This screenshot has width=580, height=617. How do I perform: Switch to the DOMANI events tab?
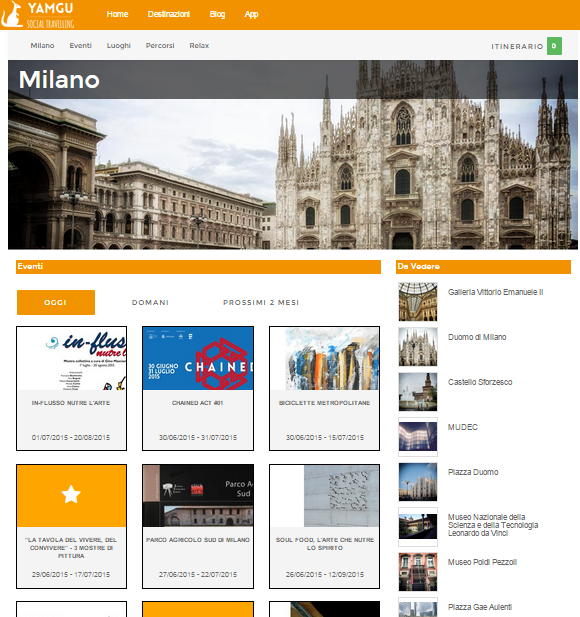pyautogui.click(x=150, y=302)
